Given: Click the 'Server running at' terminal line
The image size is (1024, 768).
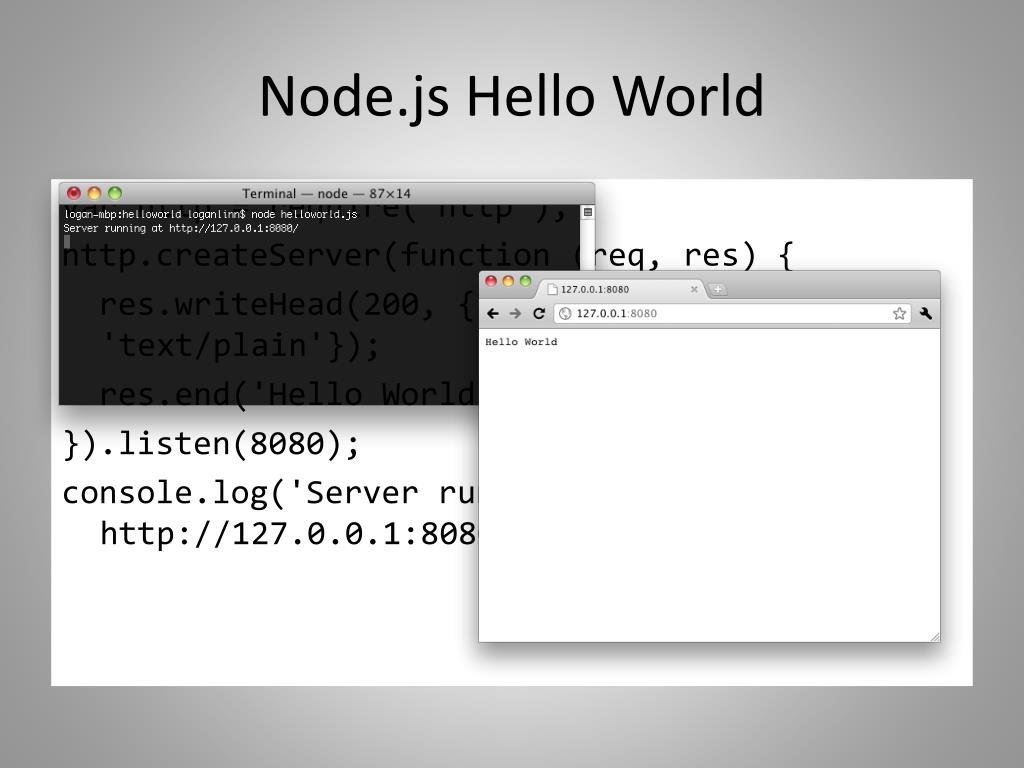Looking at the screenshot, I should 181,228.
